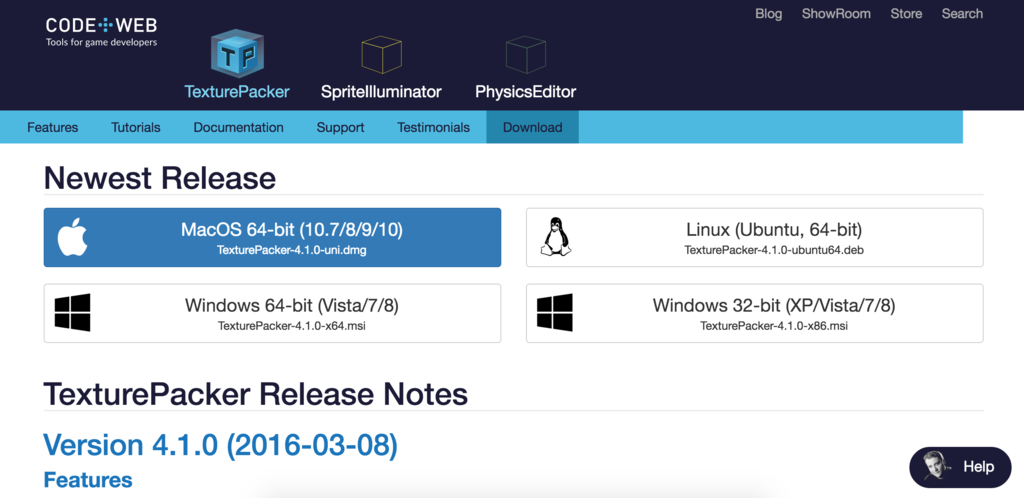
Task: Click the CodeAndWeb logo
Action: (x=101, y=32)
